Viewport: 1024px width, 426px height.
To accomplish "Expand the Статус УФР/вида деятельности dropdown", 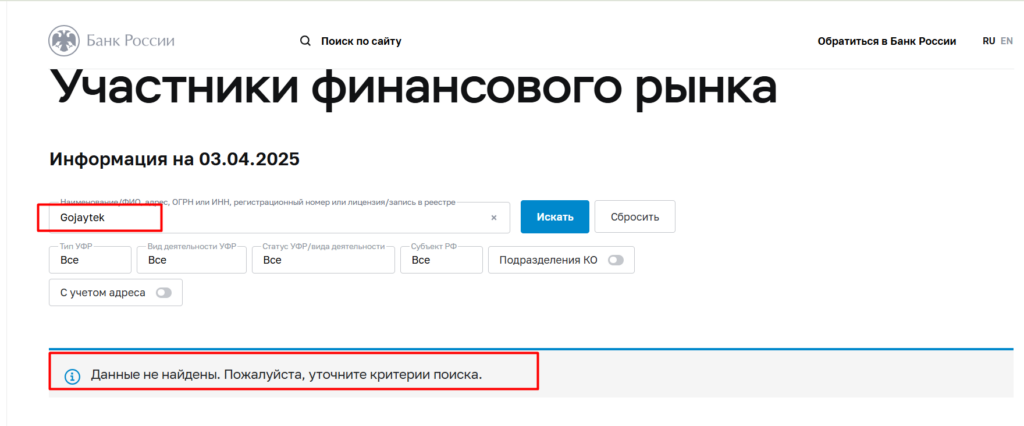I will point(323,259).
